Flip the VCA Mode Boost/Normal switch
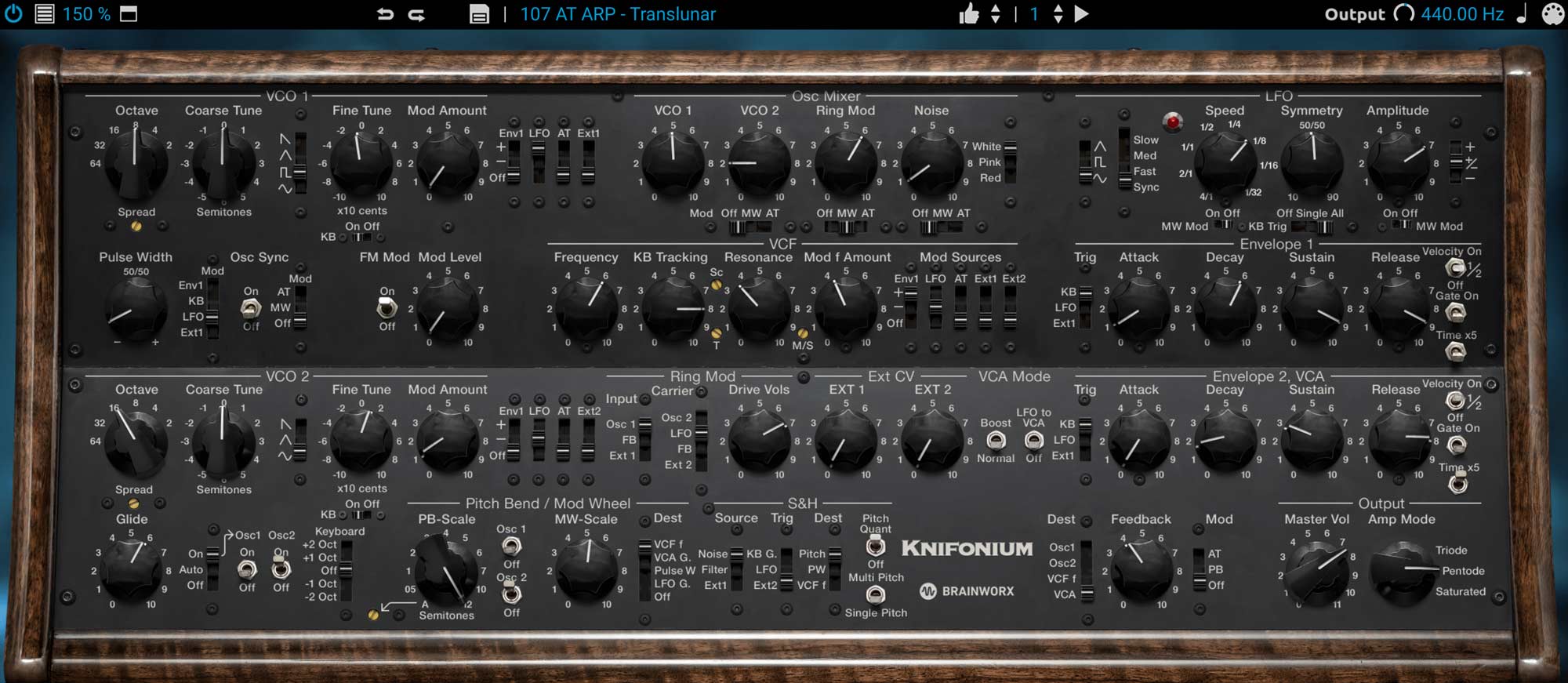 coord(996,441)
